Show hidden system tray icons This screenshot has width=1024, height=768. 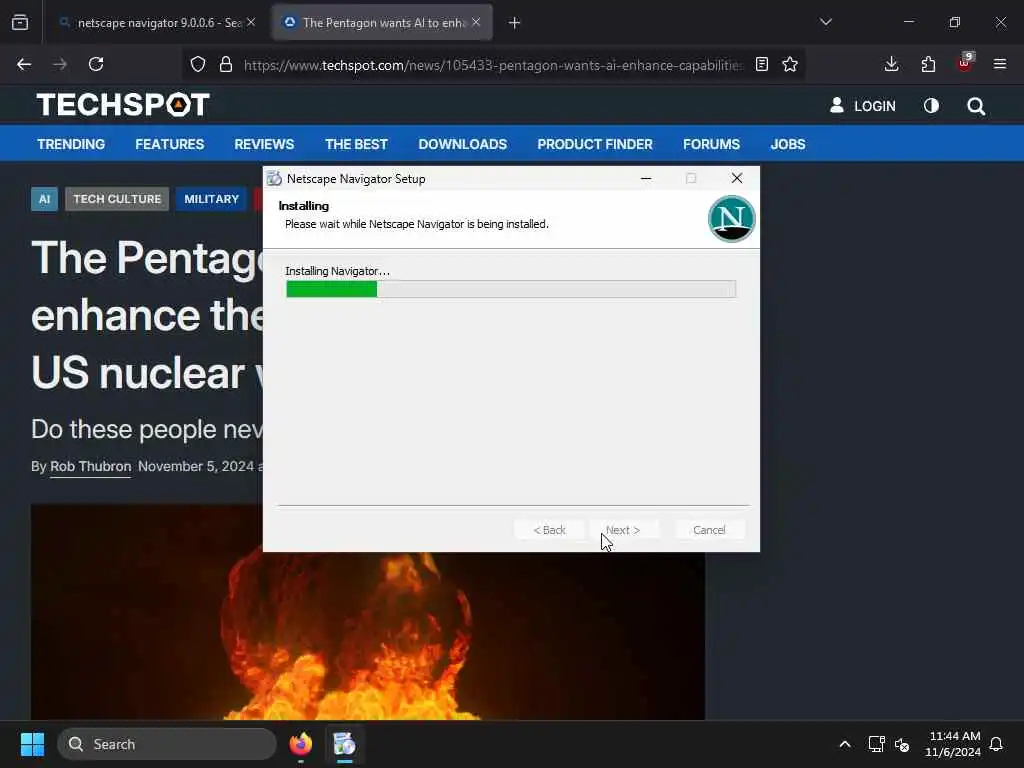pyautogui.click(x=844, y=744)
